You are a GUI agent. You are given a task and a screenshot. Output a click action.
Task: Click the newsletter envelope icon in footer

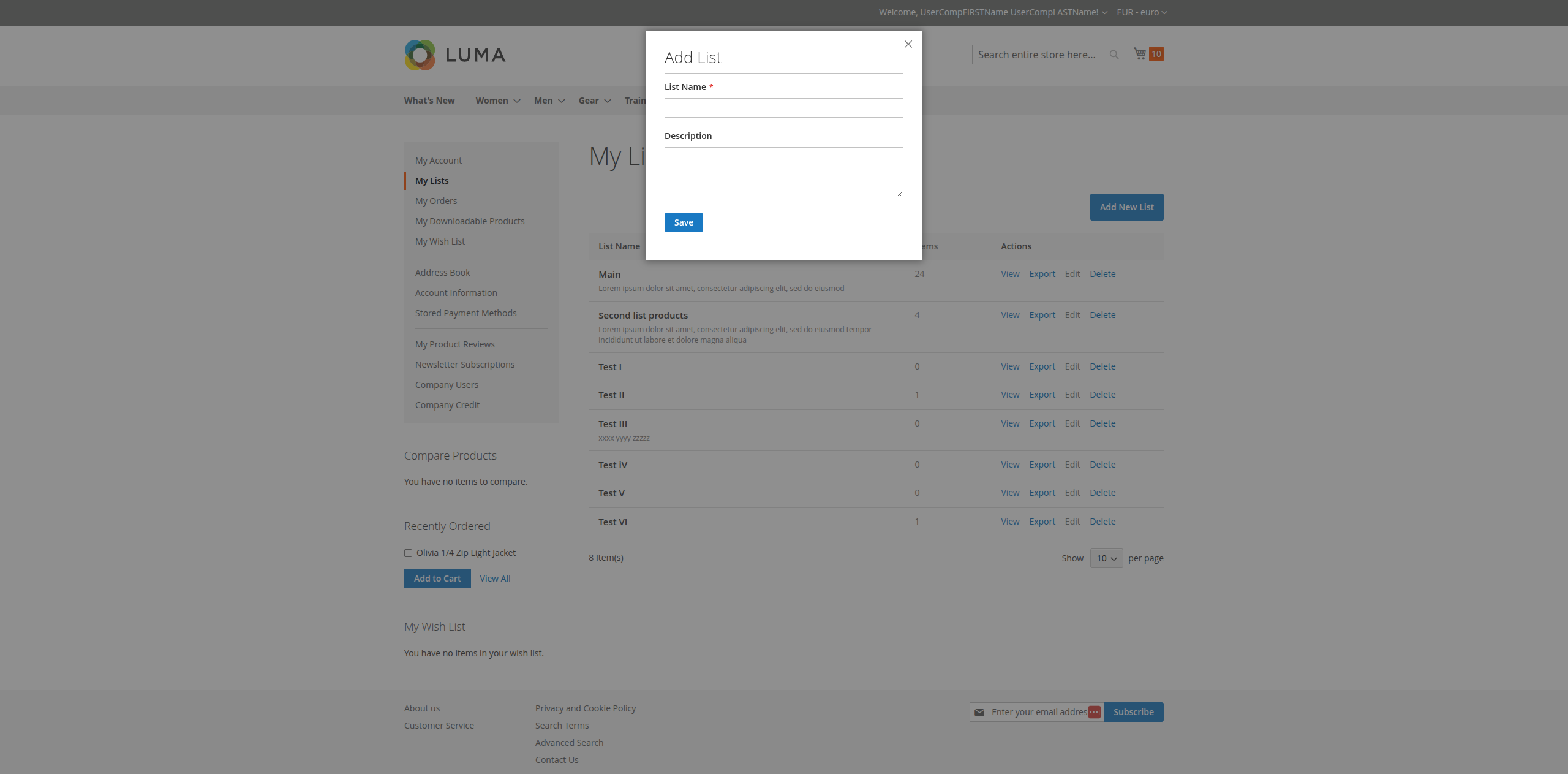(x=981, y=711)
